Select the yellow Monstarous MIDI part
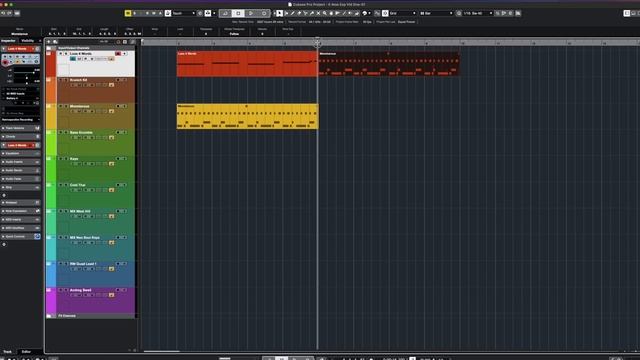Viewport: 640px width, 360px height. coord(247,116)
